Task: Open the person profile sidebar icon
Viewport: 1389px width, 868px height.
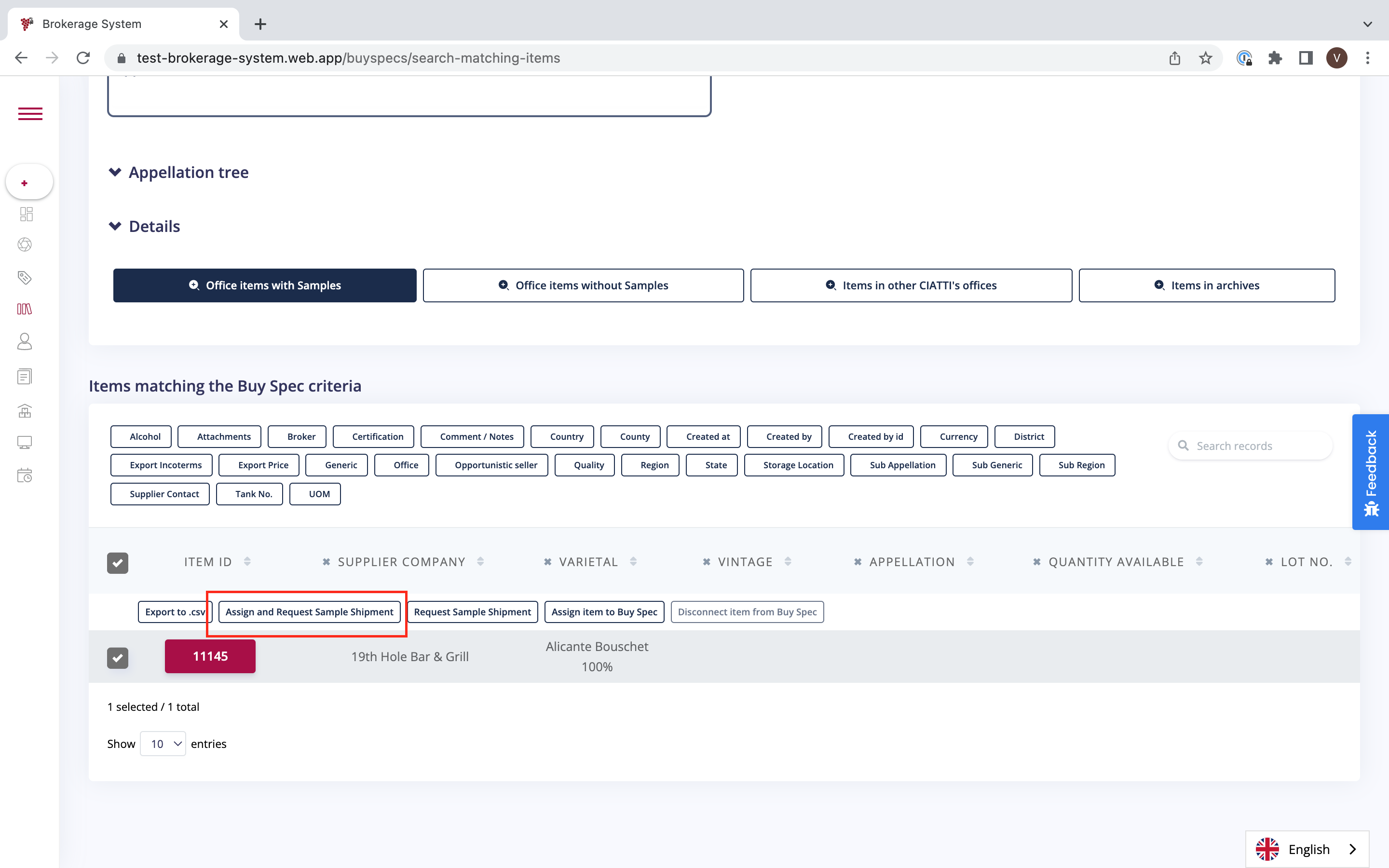Action: pyautogui.click(x=25, y=341)
